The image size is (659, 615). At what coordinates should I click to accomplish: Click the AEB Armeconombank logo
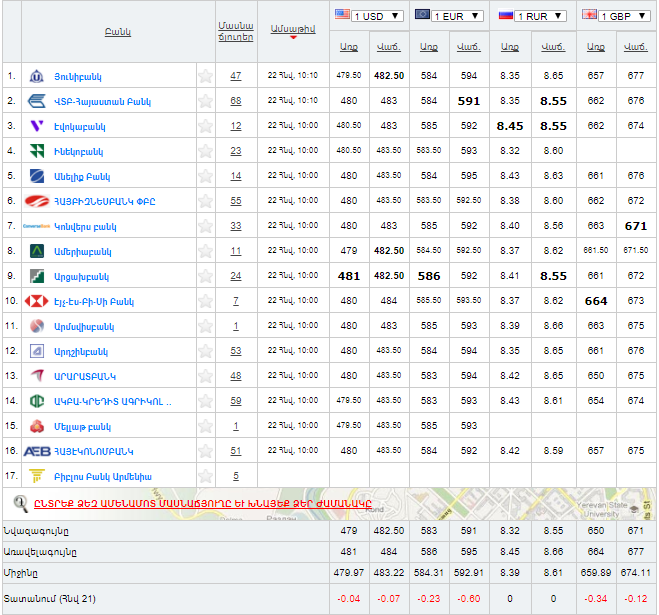(37, 451)
